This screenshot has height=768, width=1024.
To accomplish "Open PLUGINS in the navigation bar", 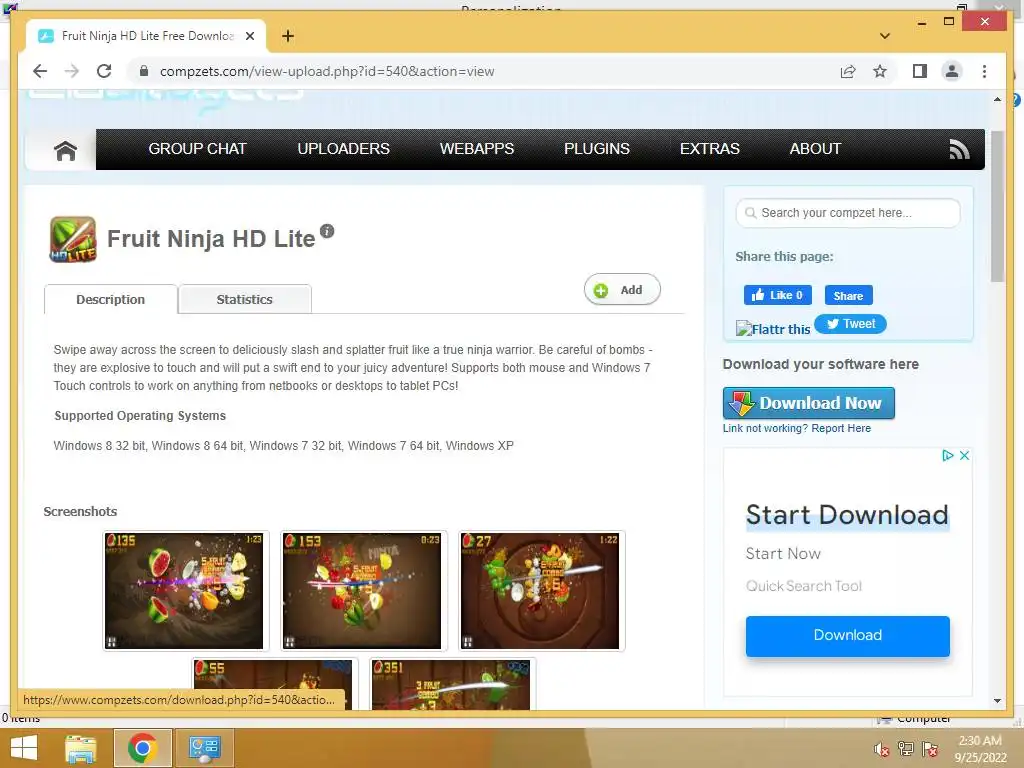I will 597,149.
